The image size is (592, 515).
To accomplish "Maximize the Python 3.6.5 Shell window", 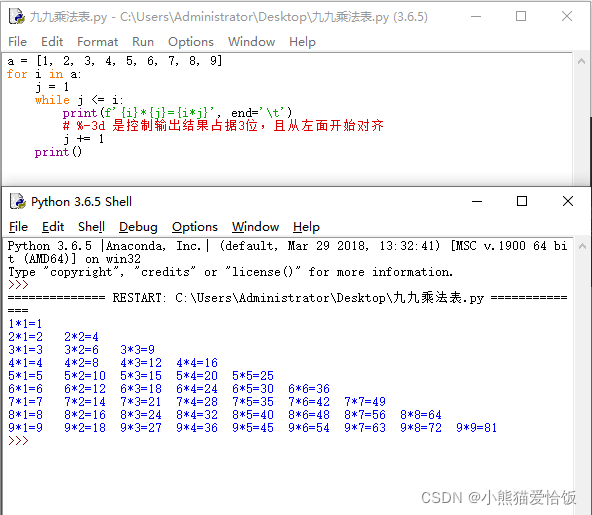I will pos(522,201).
